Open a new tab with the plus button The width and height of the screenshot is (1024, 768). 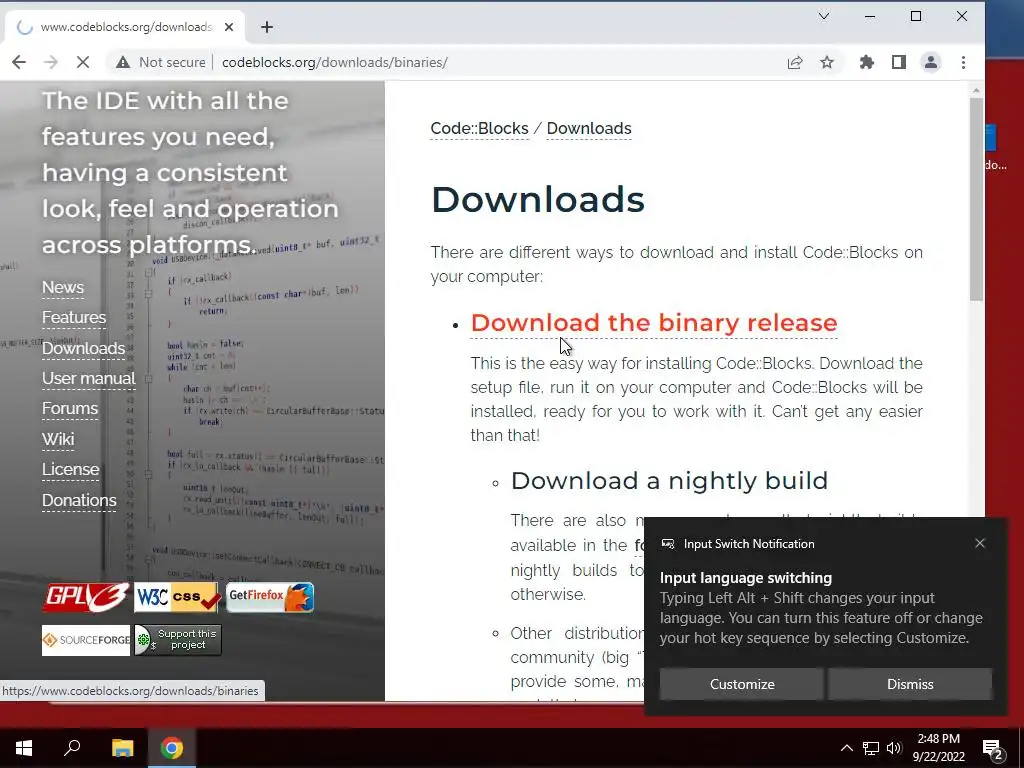point(266,27)
